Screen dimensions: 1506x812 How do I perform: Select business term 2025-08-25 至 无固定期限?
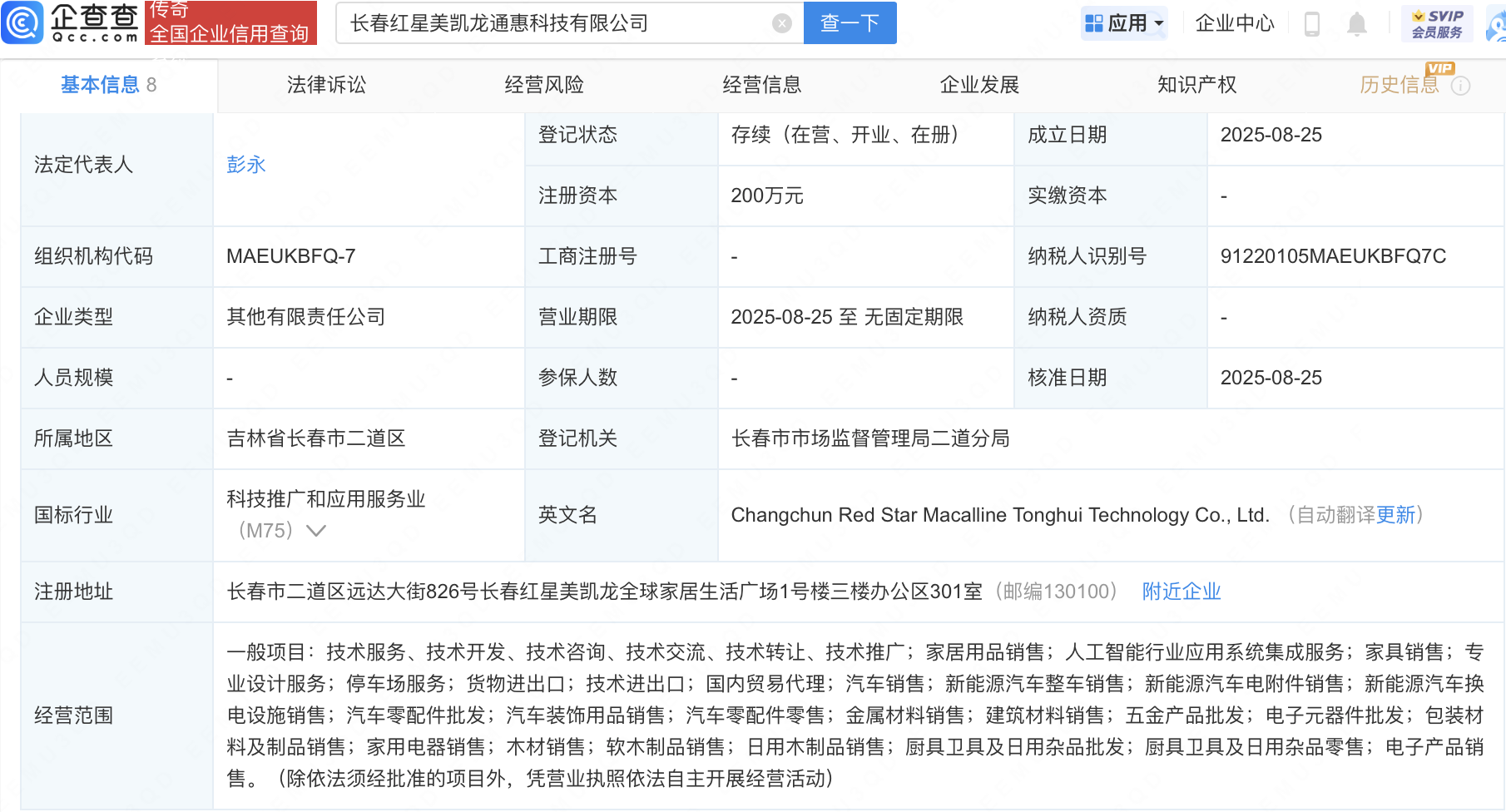[847, 317]
